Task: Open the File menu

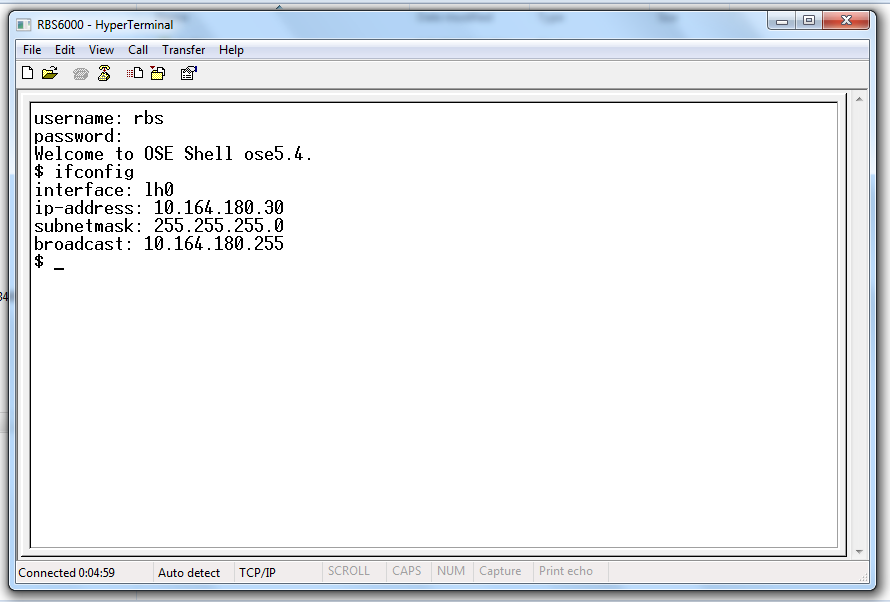Action: click(x=31, y=49)
